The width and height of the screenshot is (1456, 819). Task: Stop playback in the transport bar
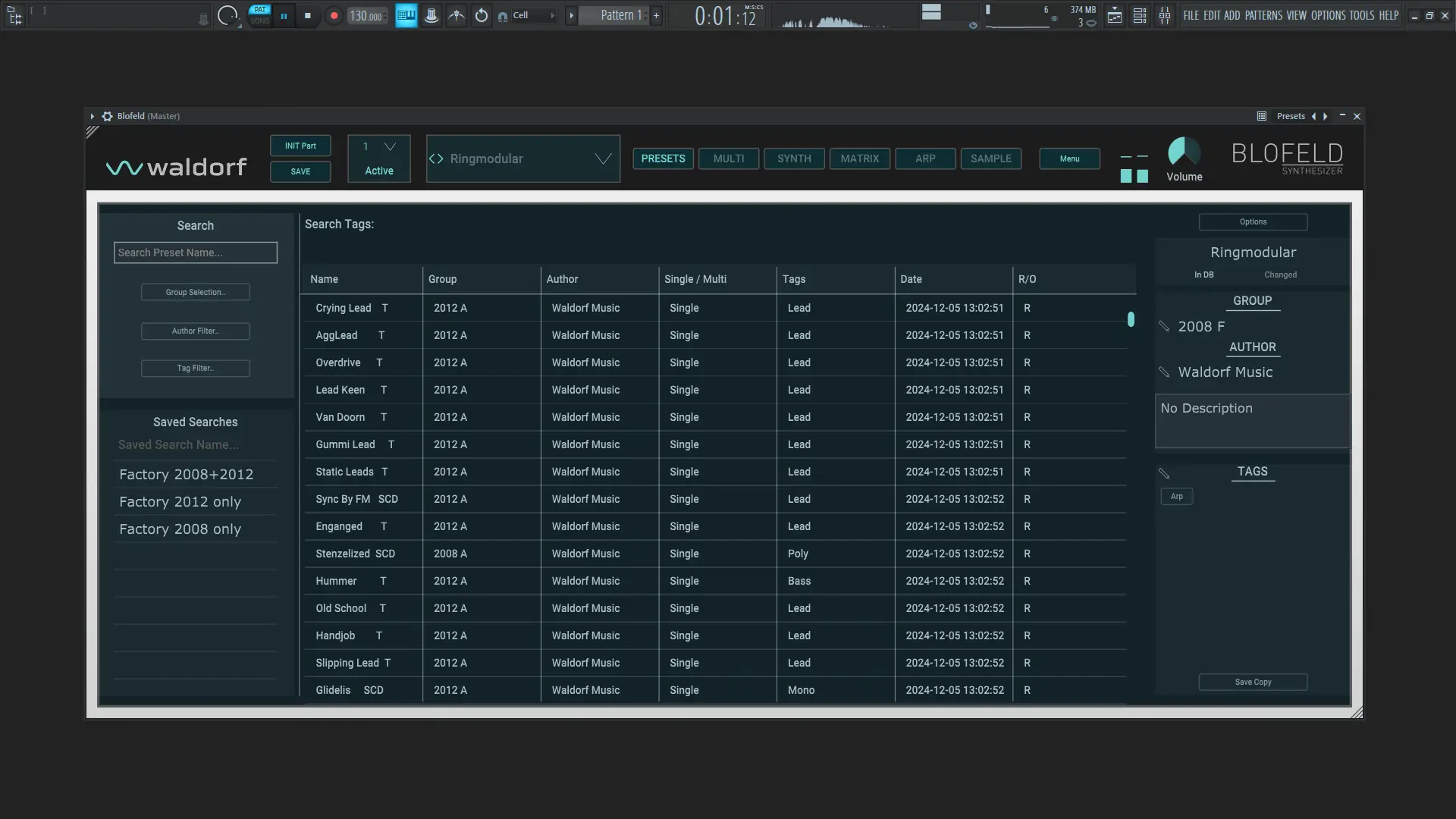(x=307, y=15)
